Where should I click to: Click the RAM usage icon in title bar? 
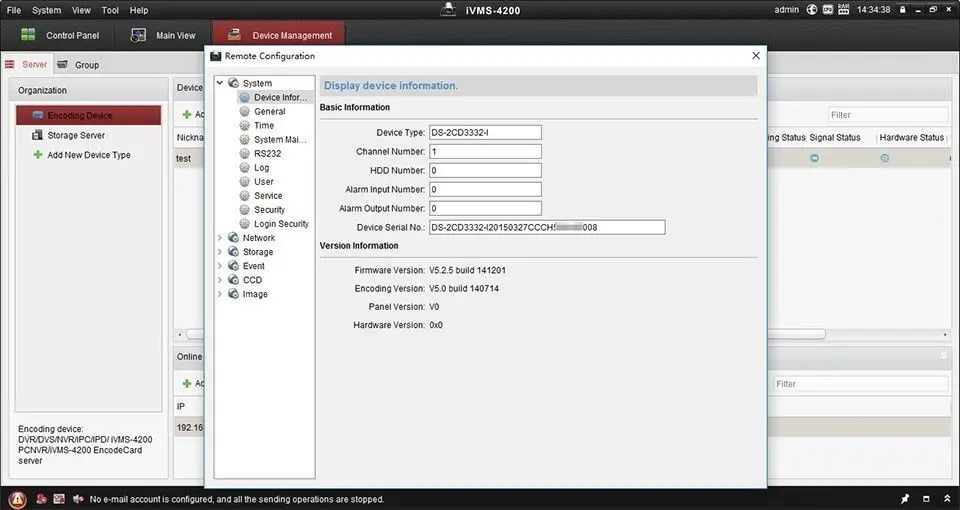coord(844,9)
